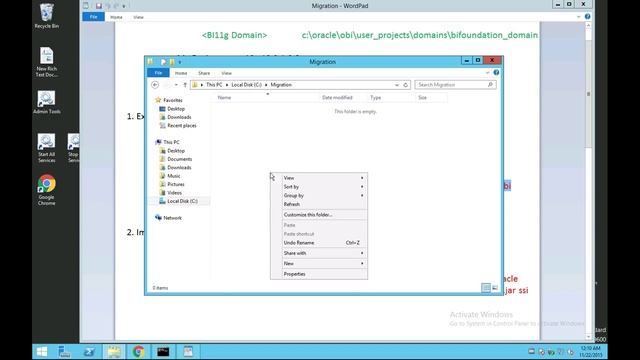Expand Group by submenu
Image resolution: width=640 pixels, height=360 pixels.
(x=319, y=196)
